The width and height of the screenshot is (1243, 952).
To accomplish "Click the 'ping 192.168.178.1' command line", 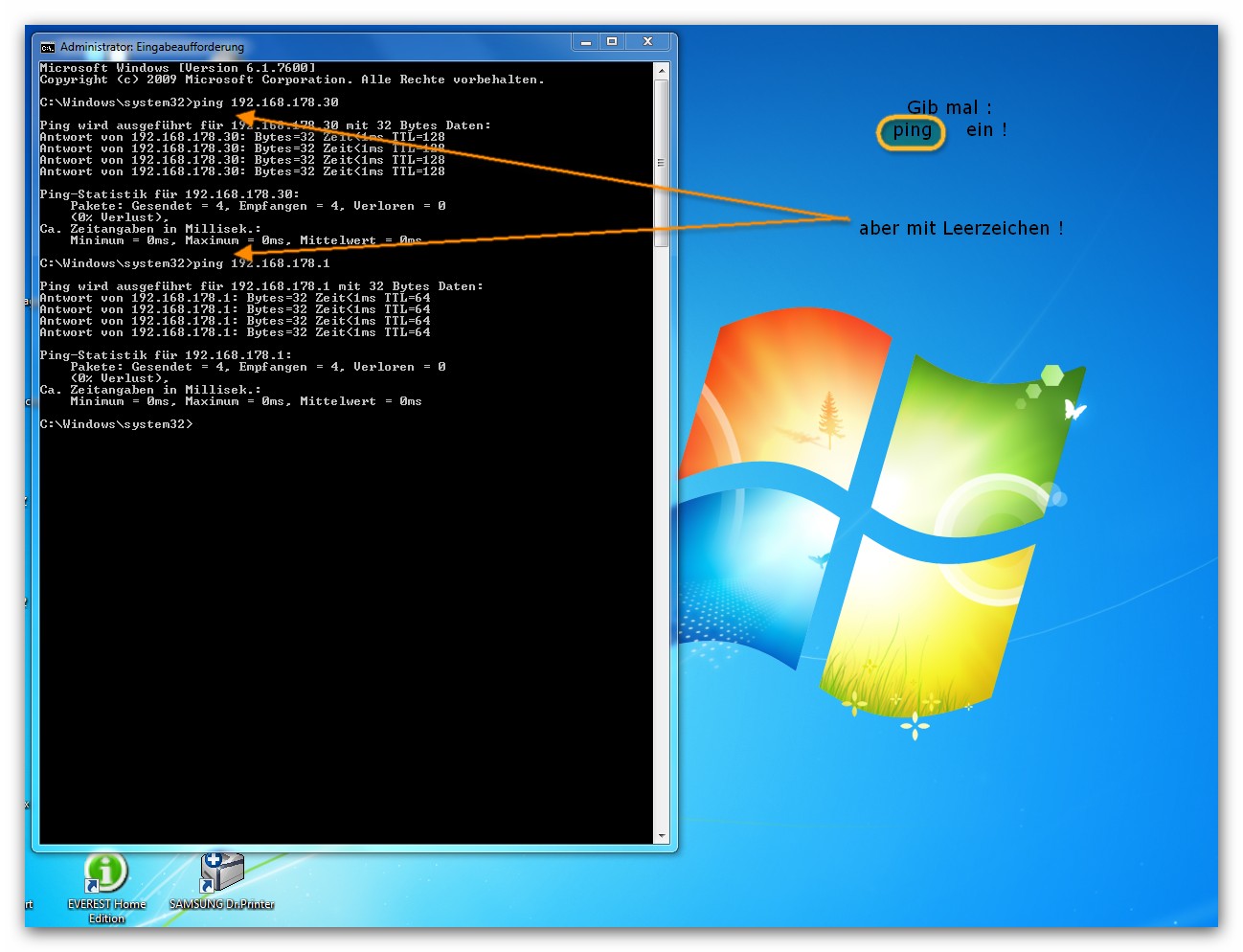I will (x=185, y=263).
